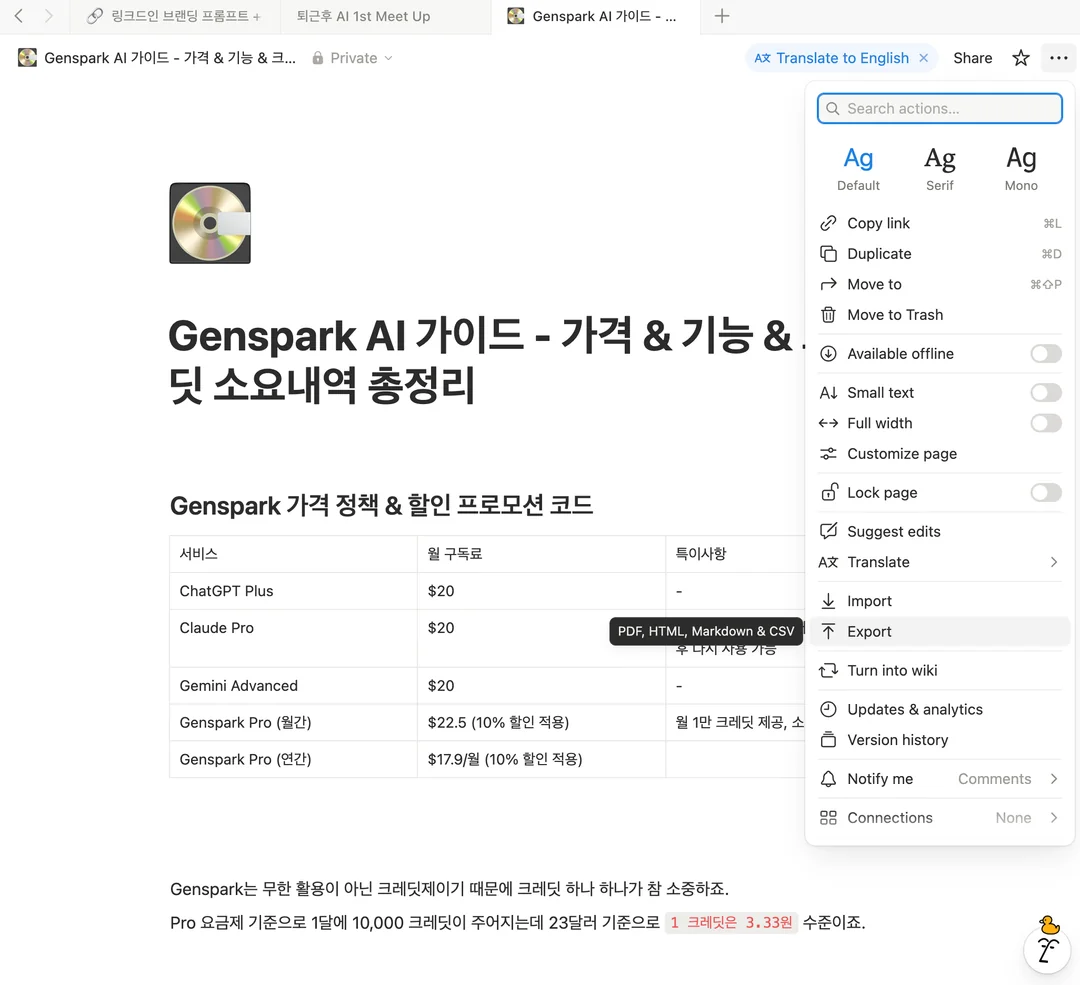Open the floating AI assistant button
The width and height of the screenshot is (1080, 985).
(x=1046, y=950)
